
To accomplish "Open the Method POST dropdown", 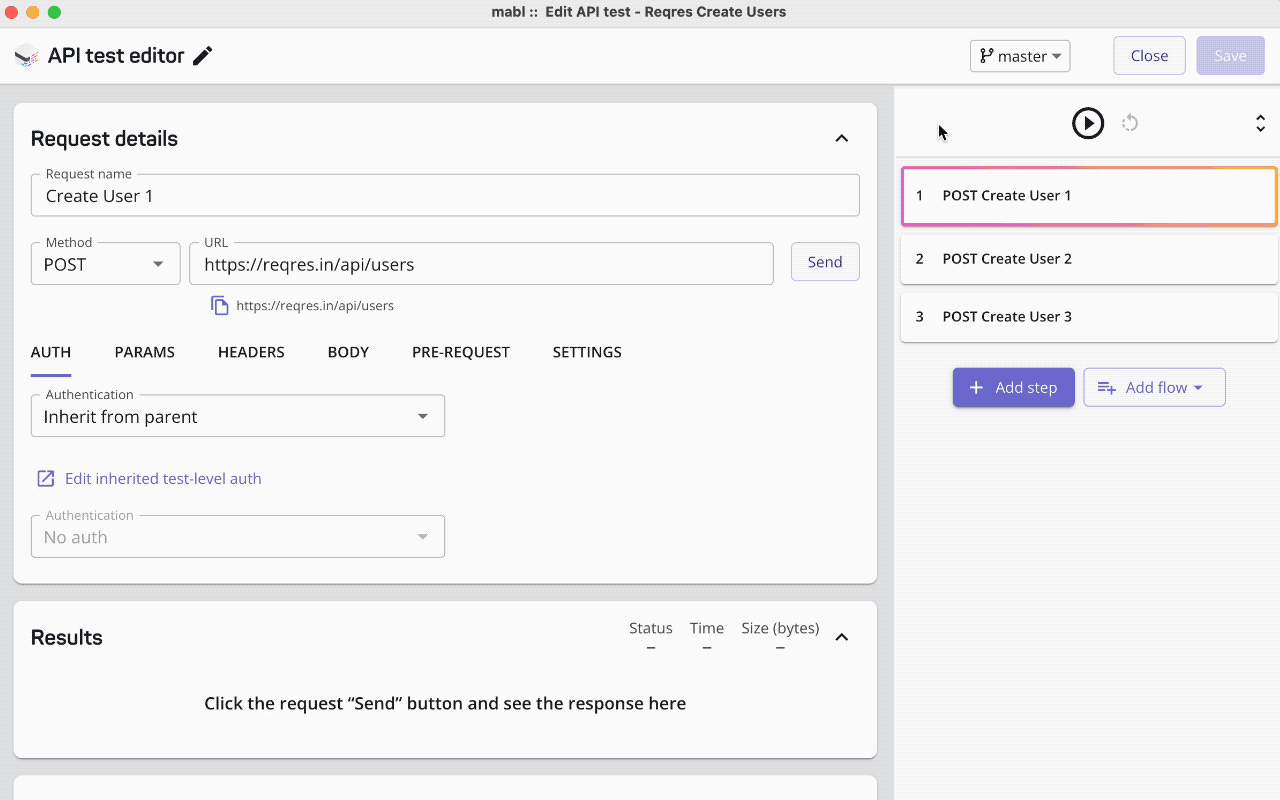I will tap(105, 264).
